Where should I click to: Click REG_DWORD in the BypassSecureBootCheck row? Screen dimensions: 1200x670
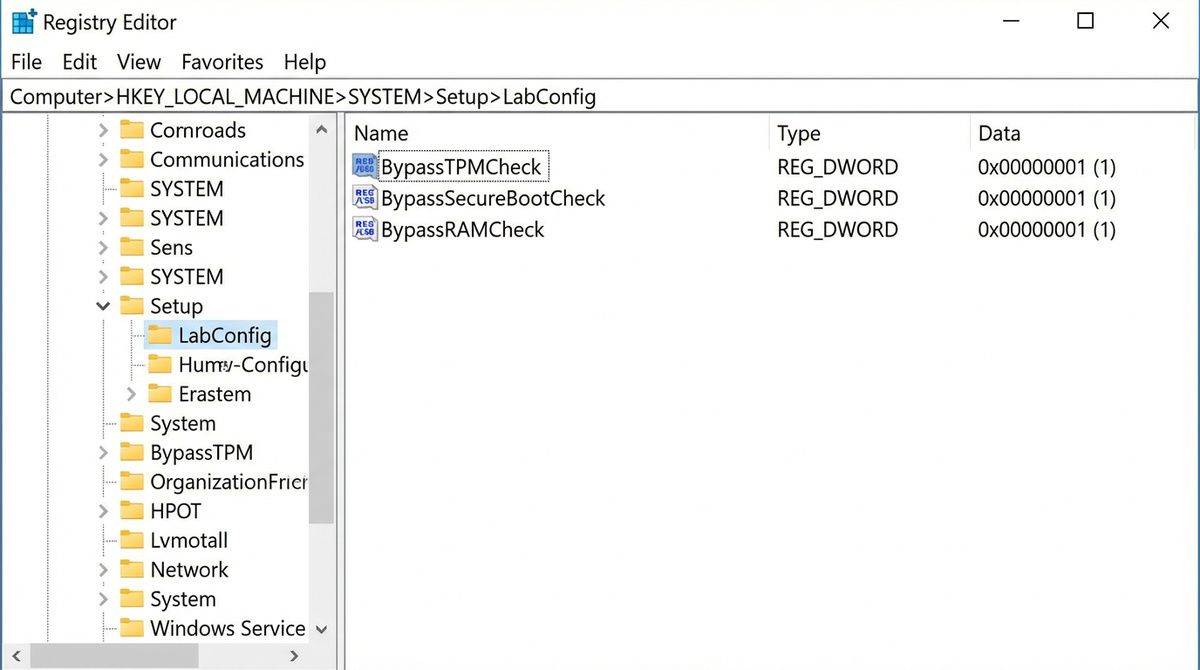tap(838, 198)
